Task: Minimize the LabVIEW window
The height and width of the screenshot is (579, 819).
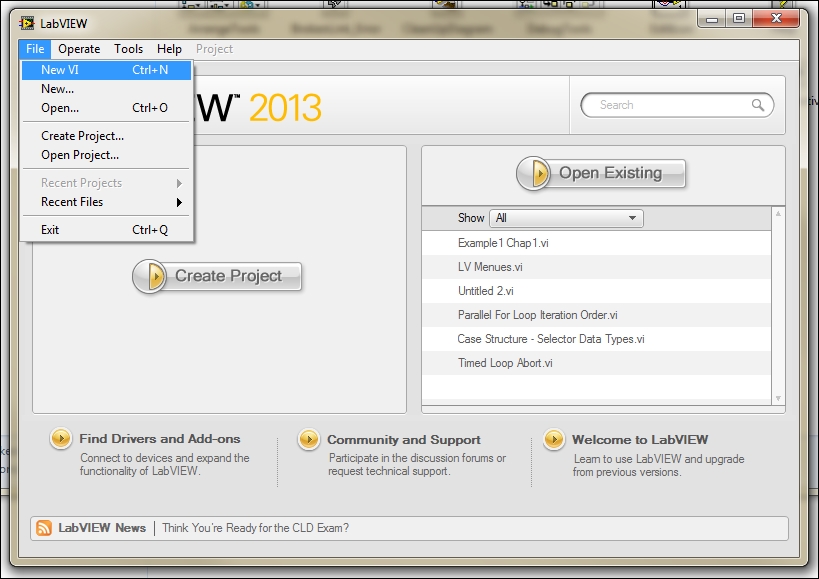Action: (711, 19)
